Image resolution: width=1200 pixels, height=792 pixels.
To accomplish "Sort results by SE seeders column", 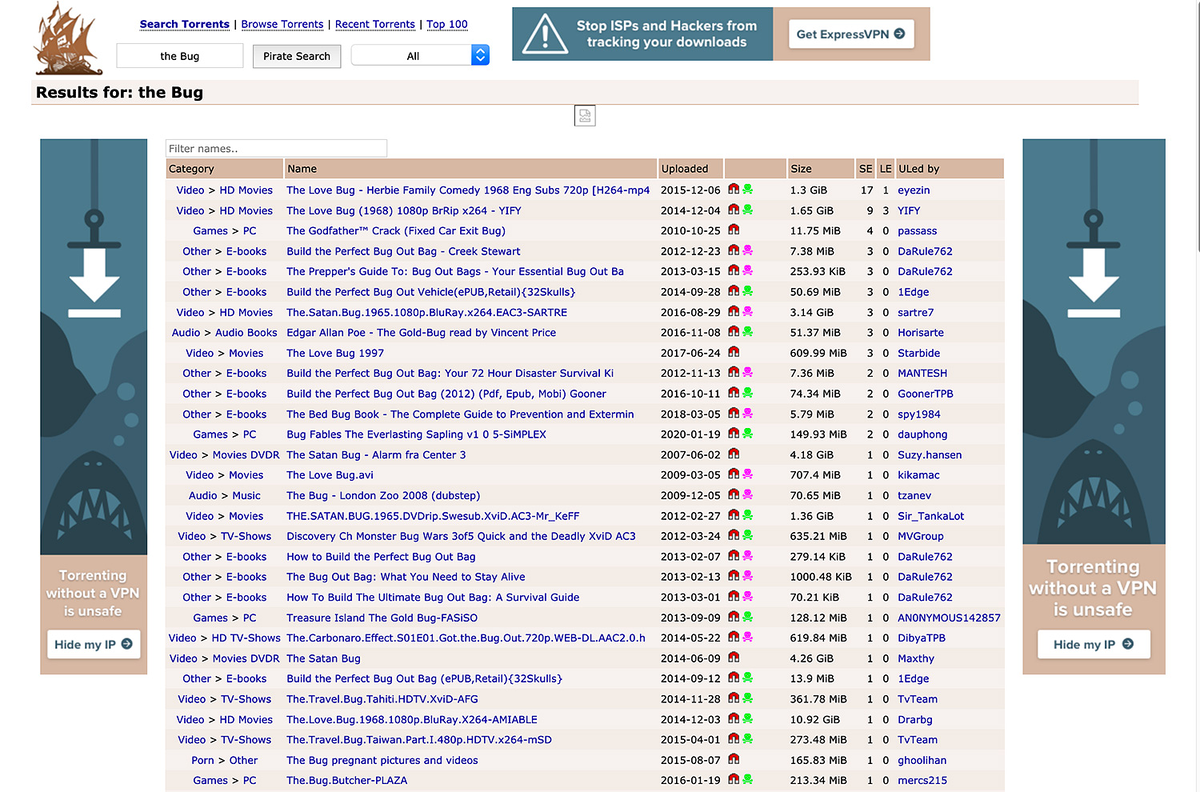I will tap(865, 169).
